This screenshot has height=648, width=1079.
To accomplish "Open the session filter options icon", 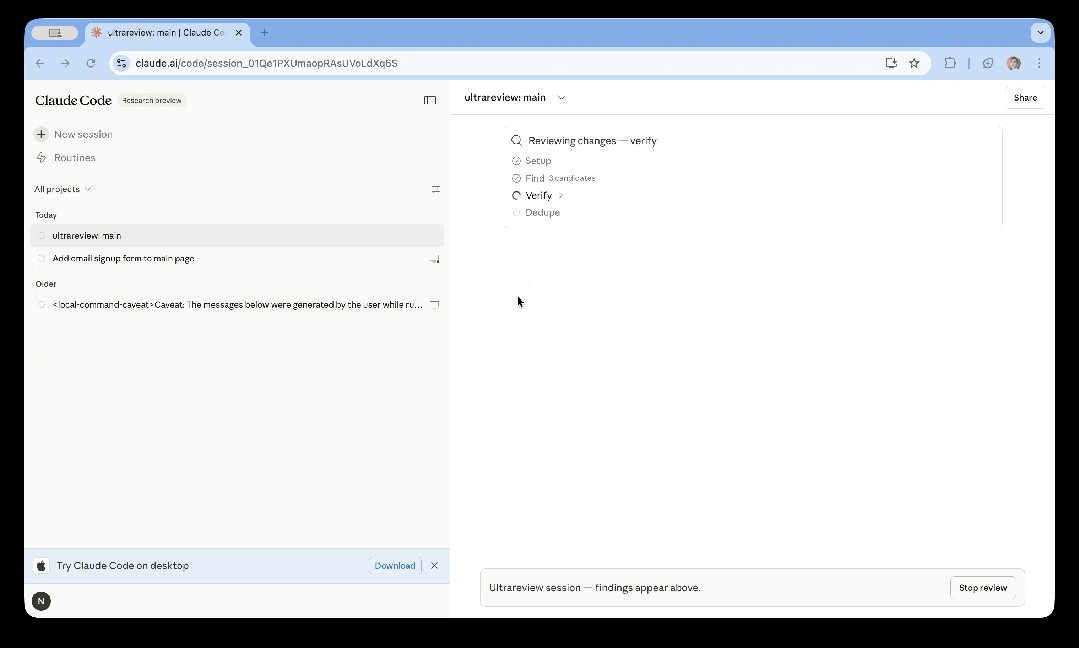I will [436, 189].
